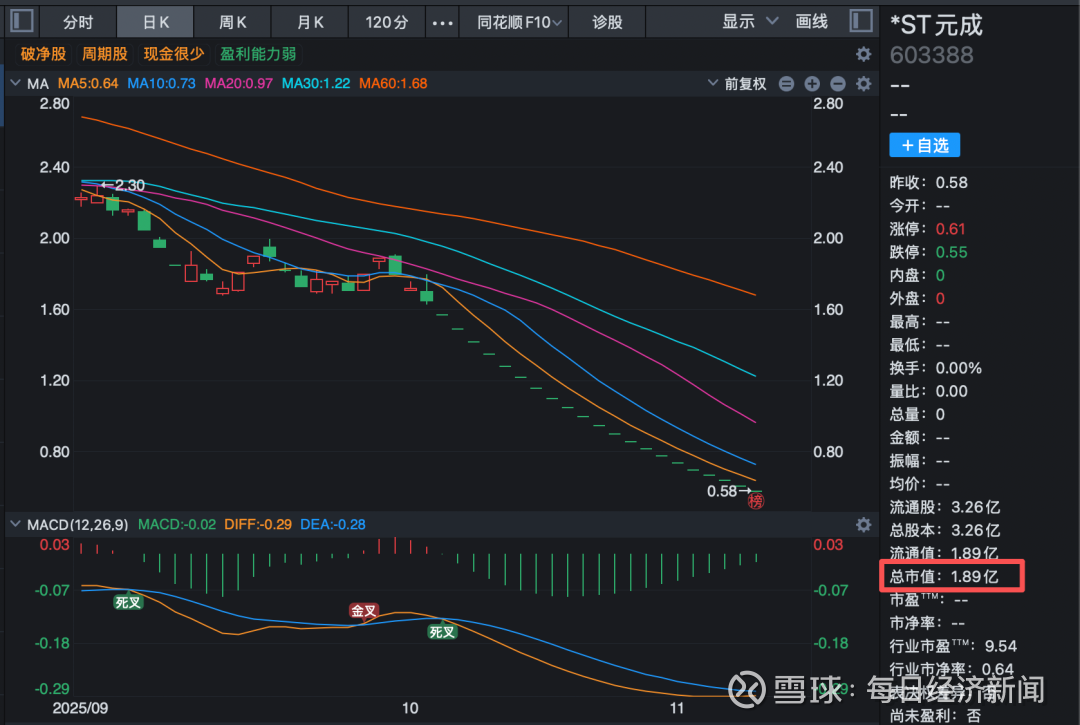Click the +自选 button

[x=925, y=145]
